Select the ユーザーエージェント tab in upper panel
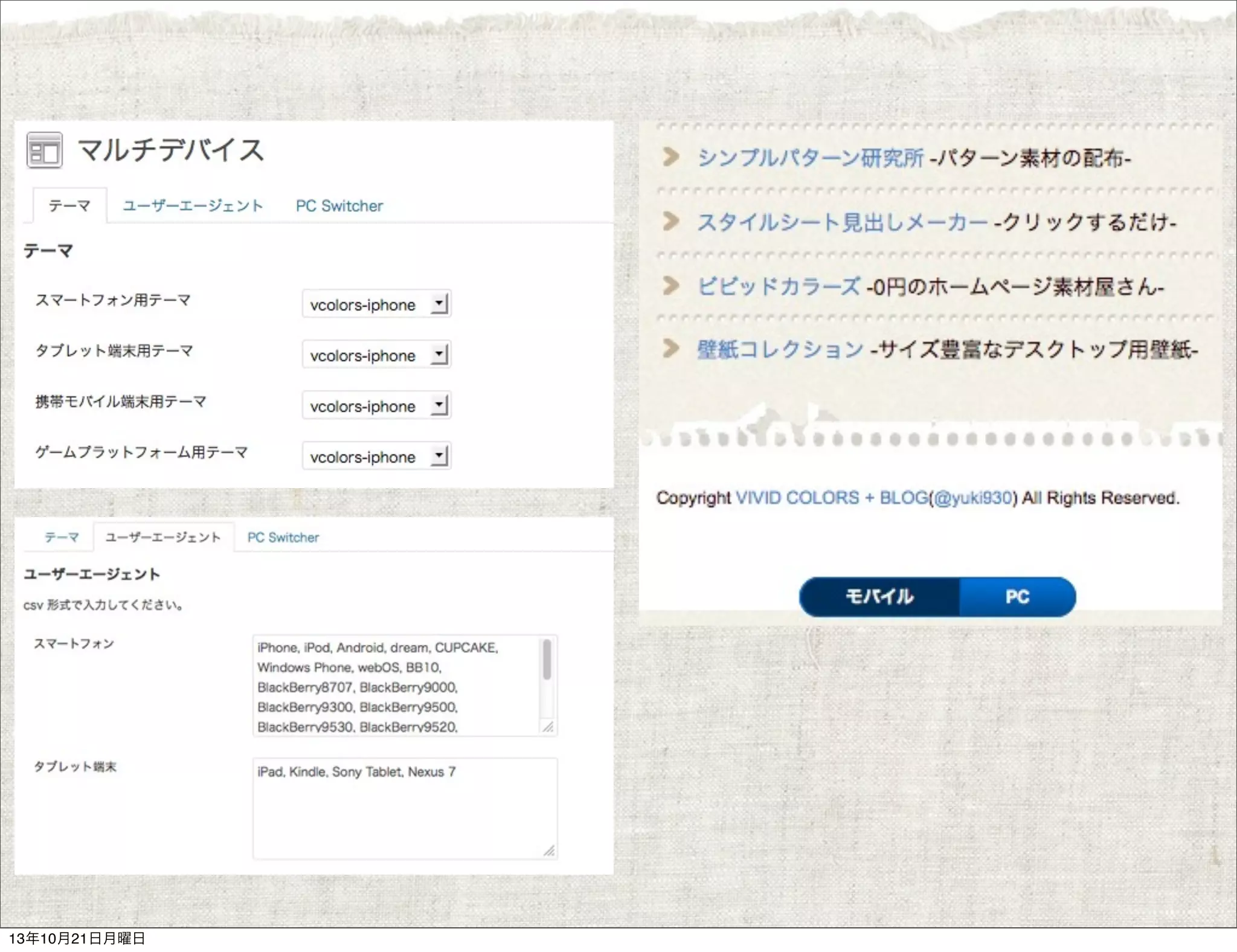 coord(193,206)
